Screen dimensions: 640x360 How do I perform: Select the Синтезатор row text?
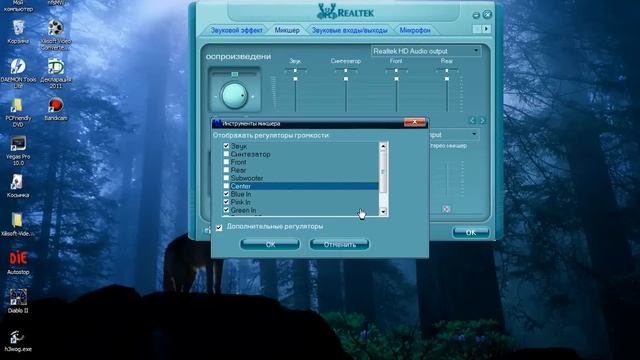[250, 154]
